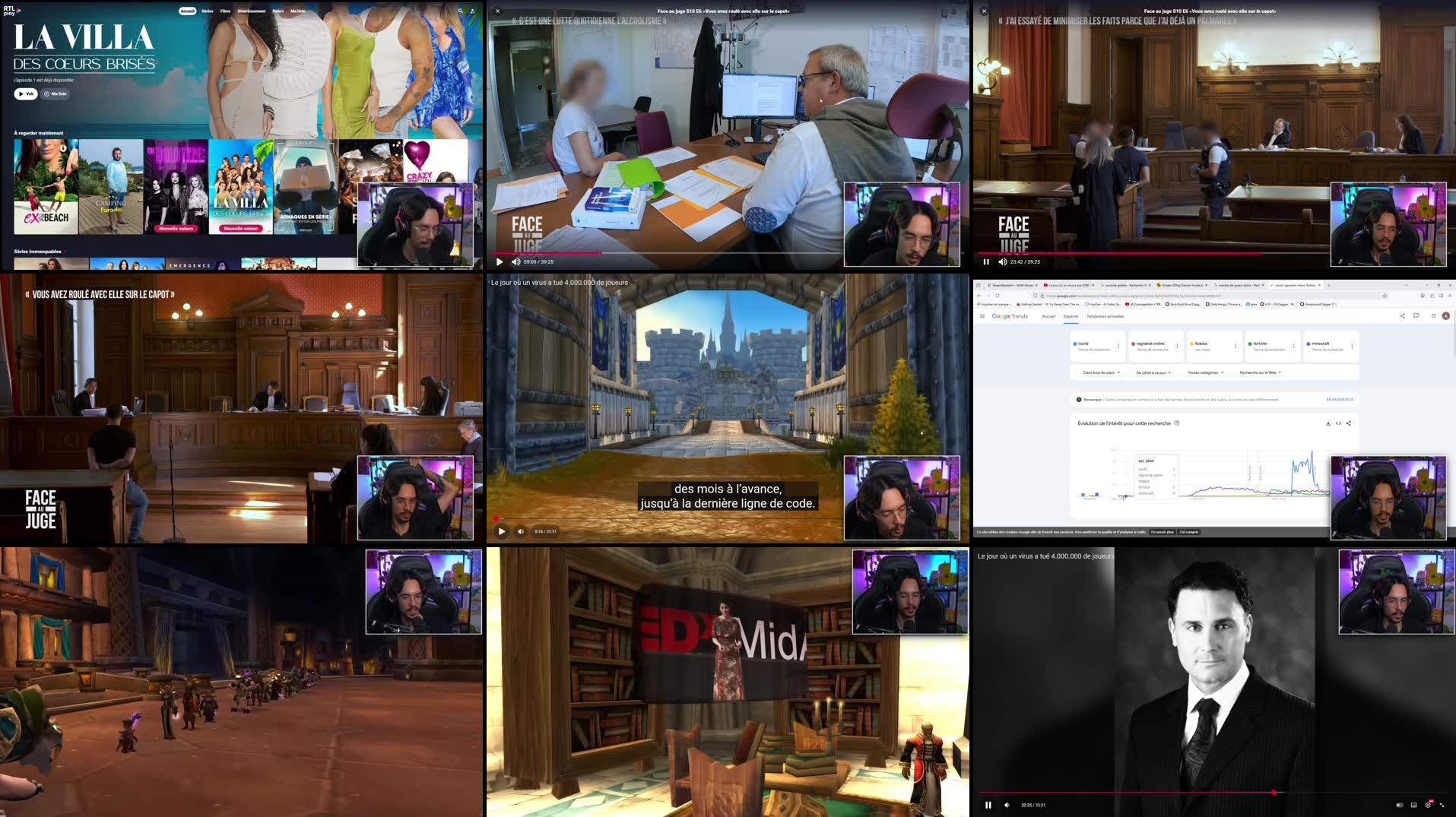Mute the video playing at 23:42

pos(1002,261)
